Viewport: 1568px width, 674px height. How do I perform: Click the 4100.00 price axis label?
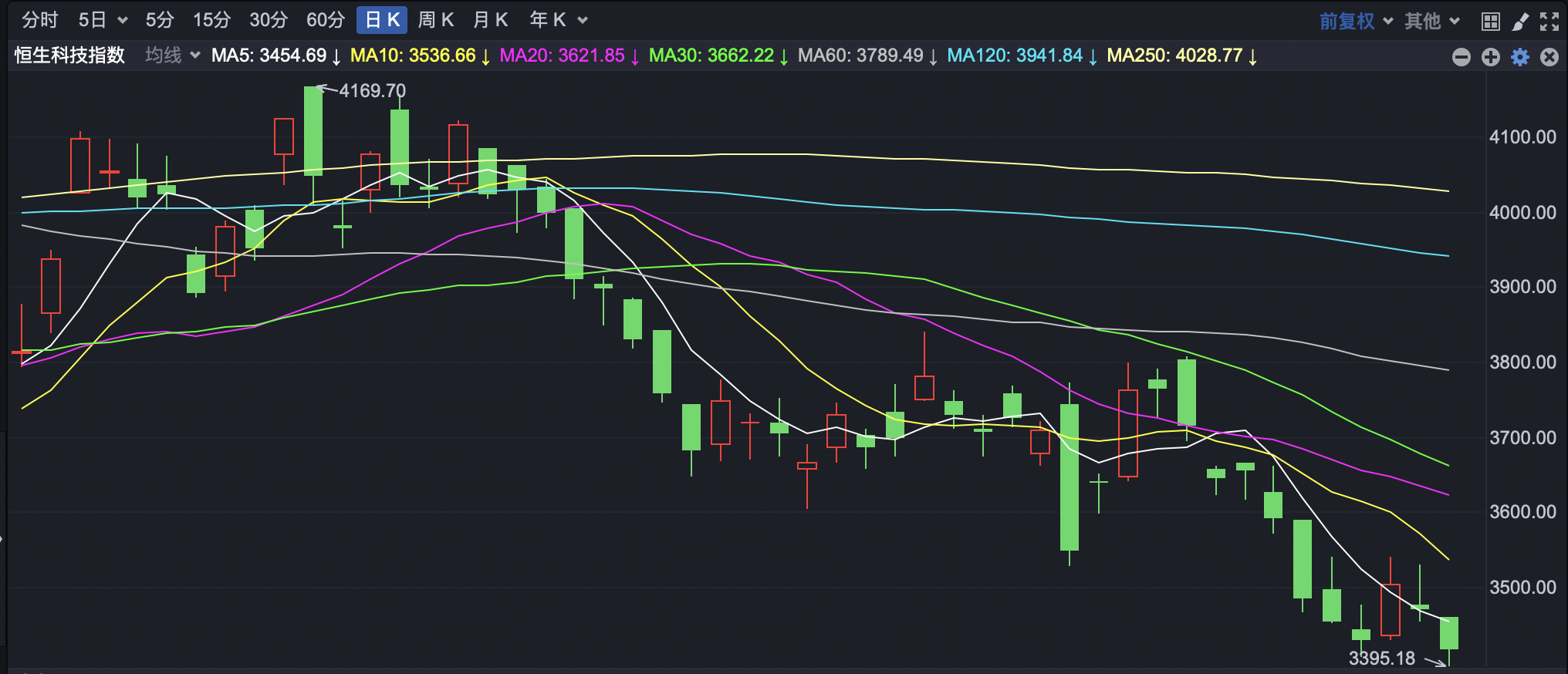pos(1522,137)
